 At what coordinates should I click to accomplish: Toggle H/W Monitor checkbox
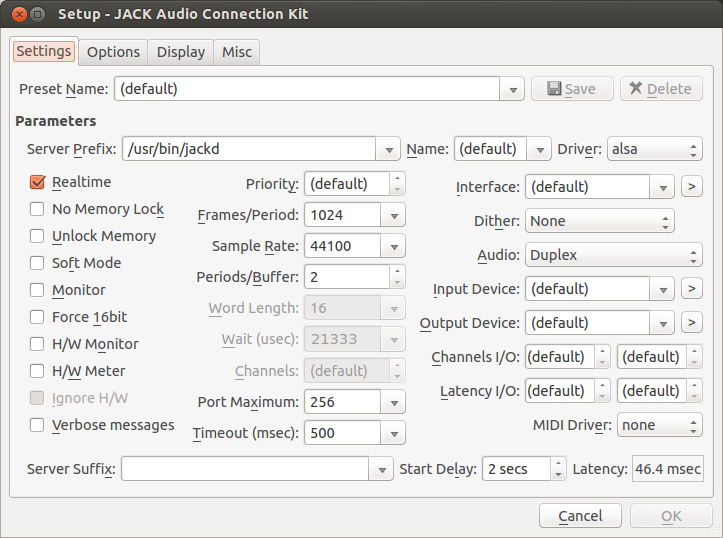[37, 344]
